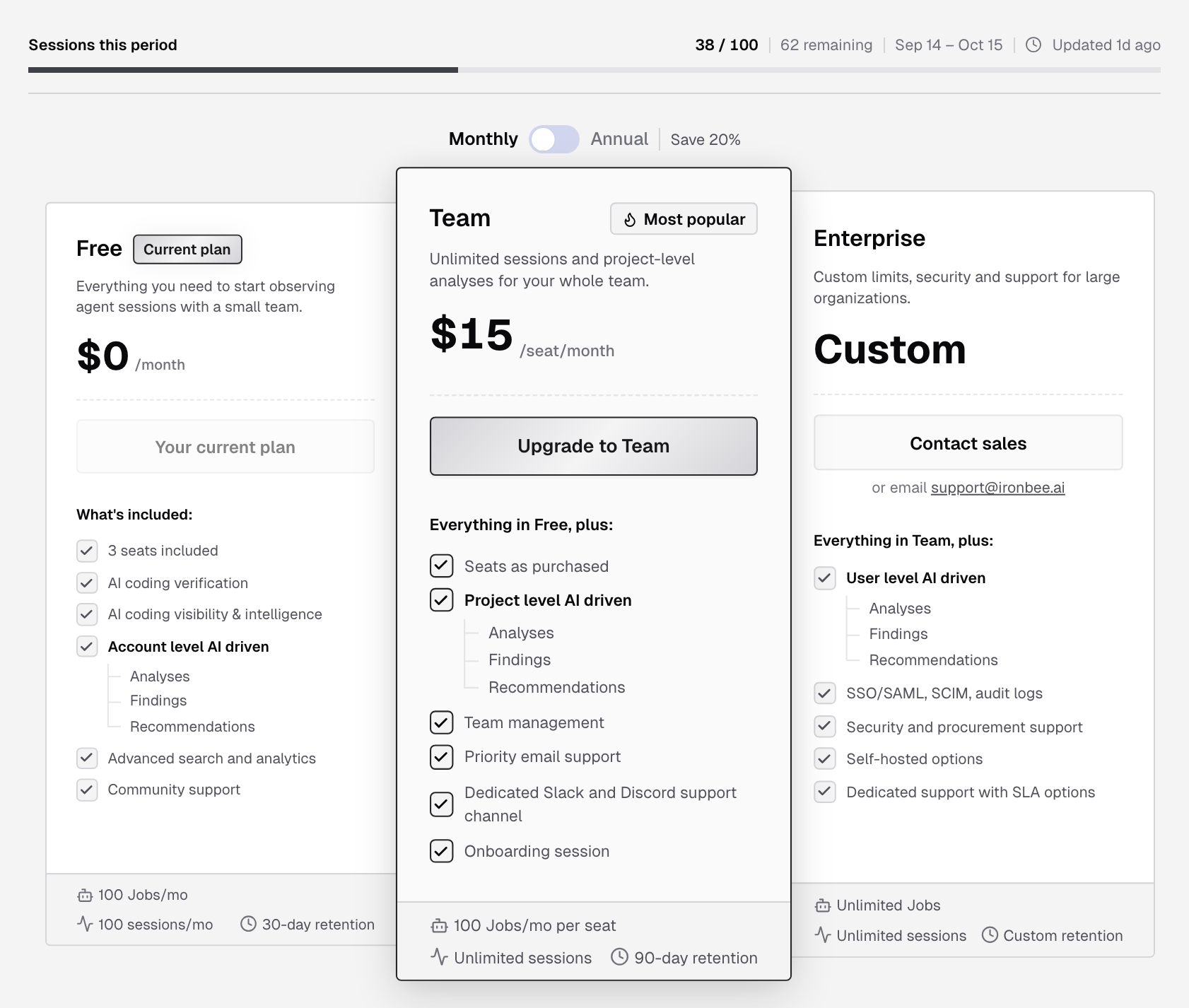The width and height of the screenshot is (1189, 1008).
Task: Click the Project level AI driven checkbox
Action: pyautogui.click(x=442, y=599)
